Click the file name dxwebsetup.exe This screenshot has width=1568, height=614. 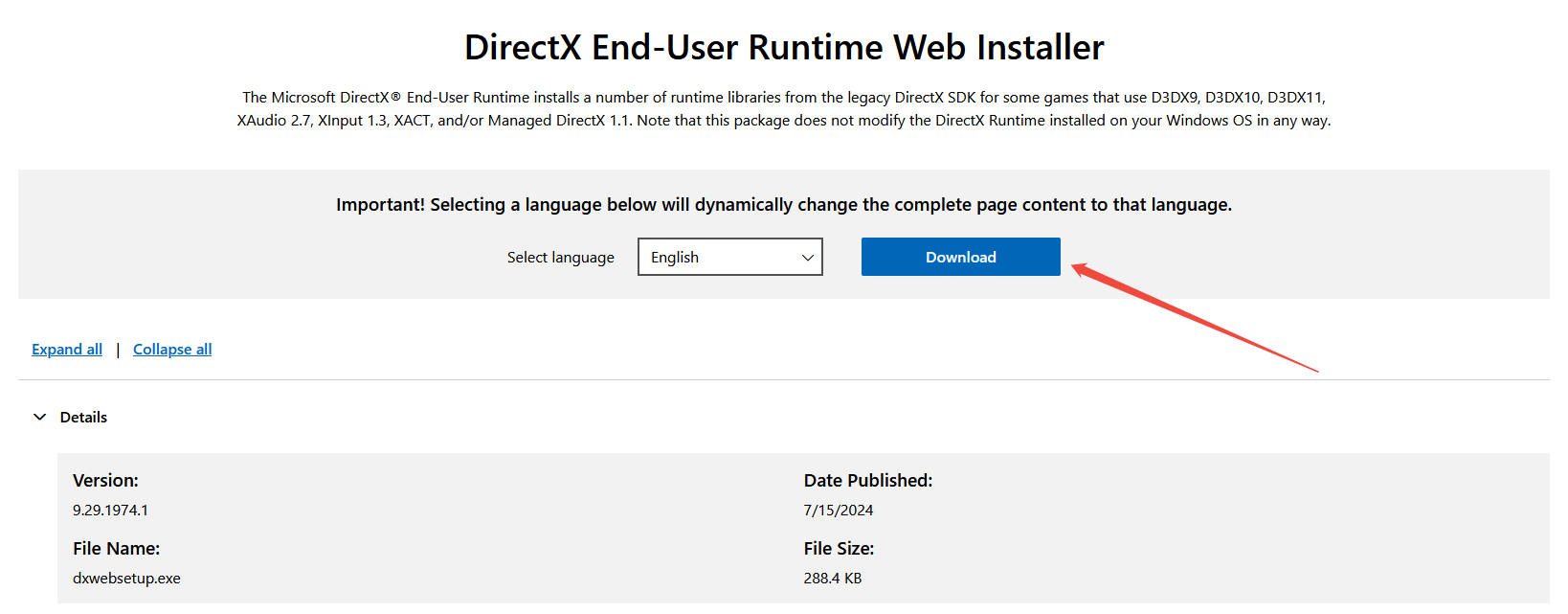coord(126,579)
